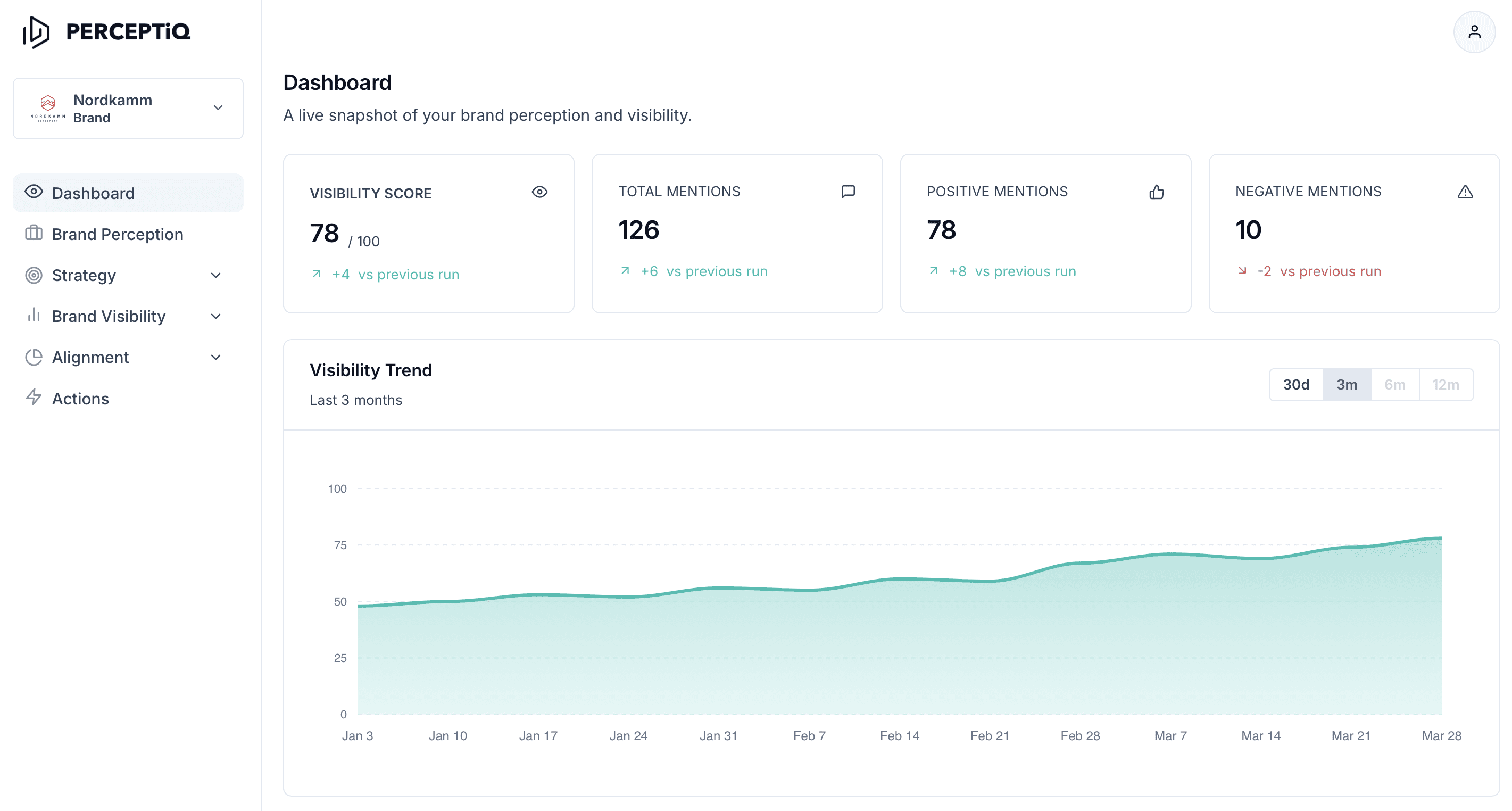The height and width of the screenshot is (811, 1512).
Task: Expand the Strategy menu chevron
Action: tap(215, 276)
